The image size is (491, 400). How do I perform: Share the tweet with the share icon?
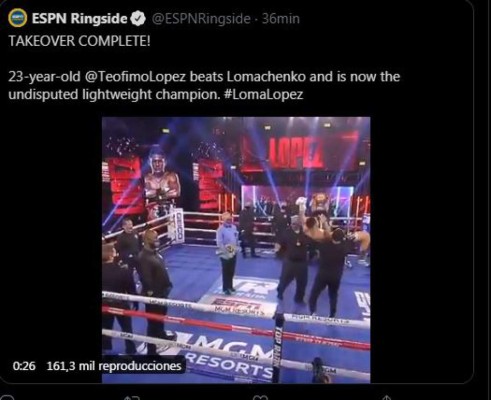coord(387,398)
